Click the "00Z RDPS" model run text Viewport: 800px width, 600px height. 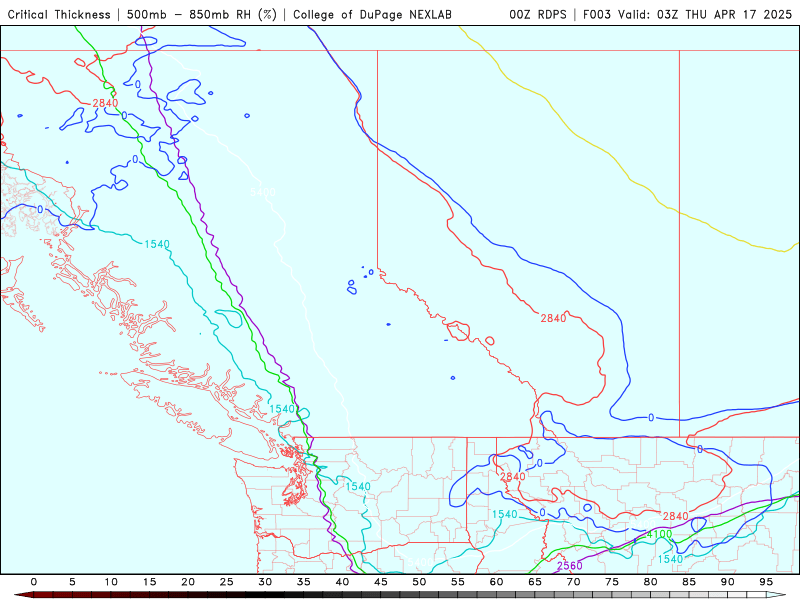tap(538, 14)
